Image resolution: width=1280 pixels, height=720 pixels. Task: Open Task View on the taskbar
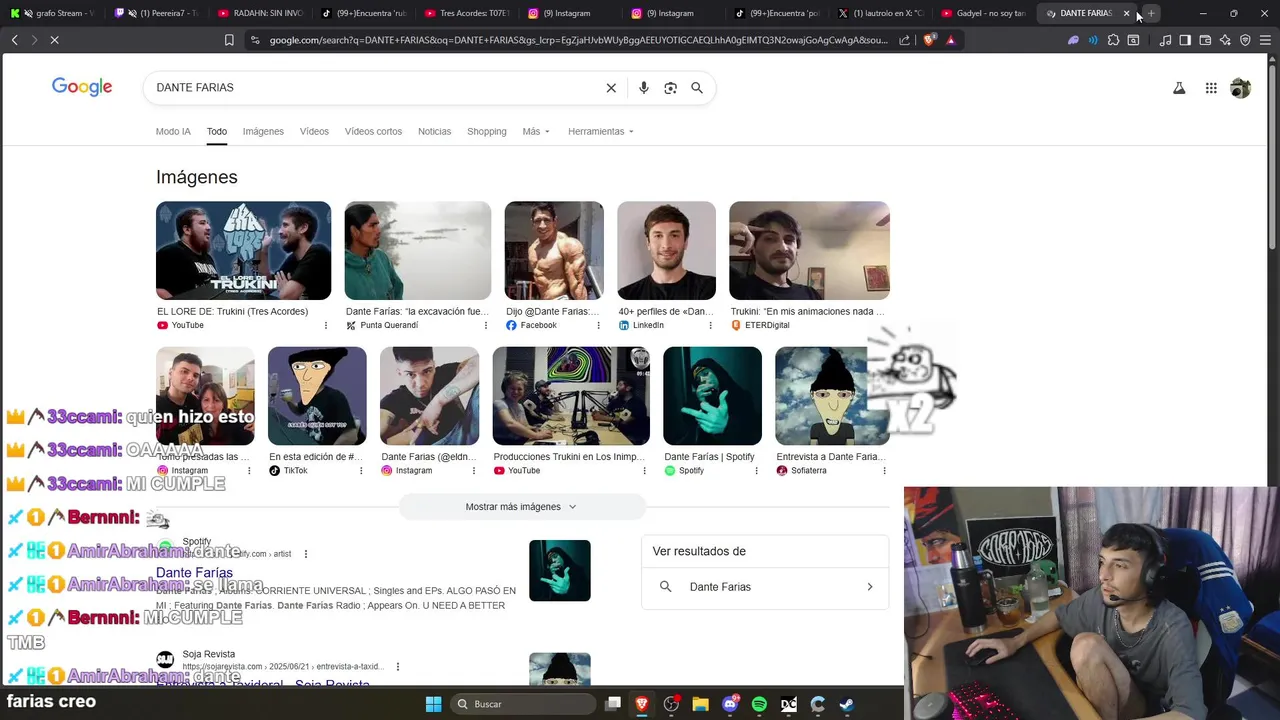coord(613,704)
